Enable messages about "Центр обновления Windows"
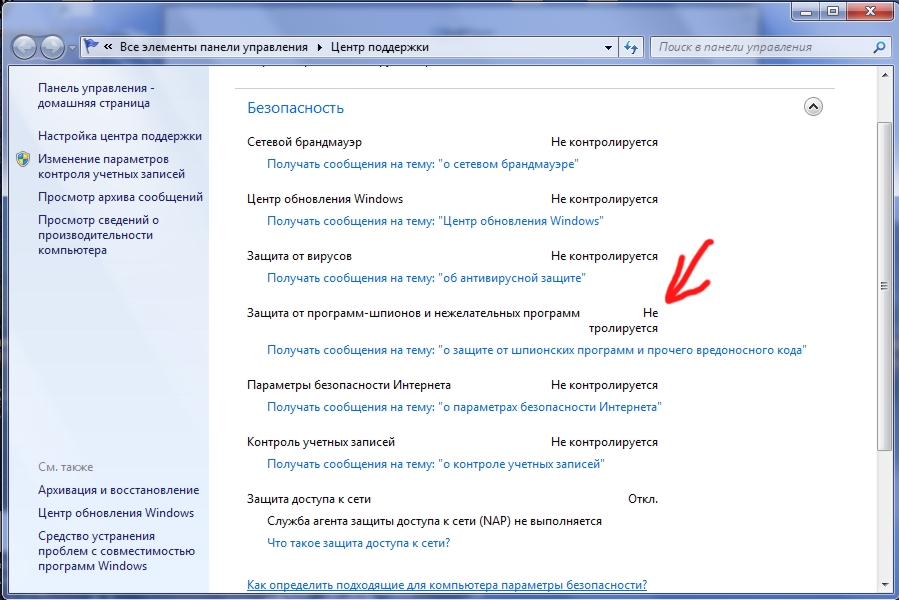This screenshot has height=600, width=899. click(x=435, y=221)
